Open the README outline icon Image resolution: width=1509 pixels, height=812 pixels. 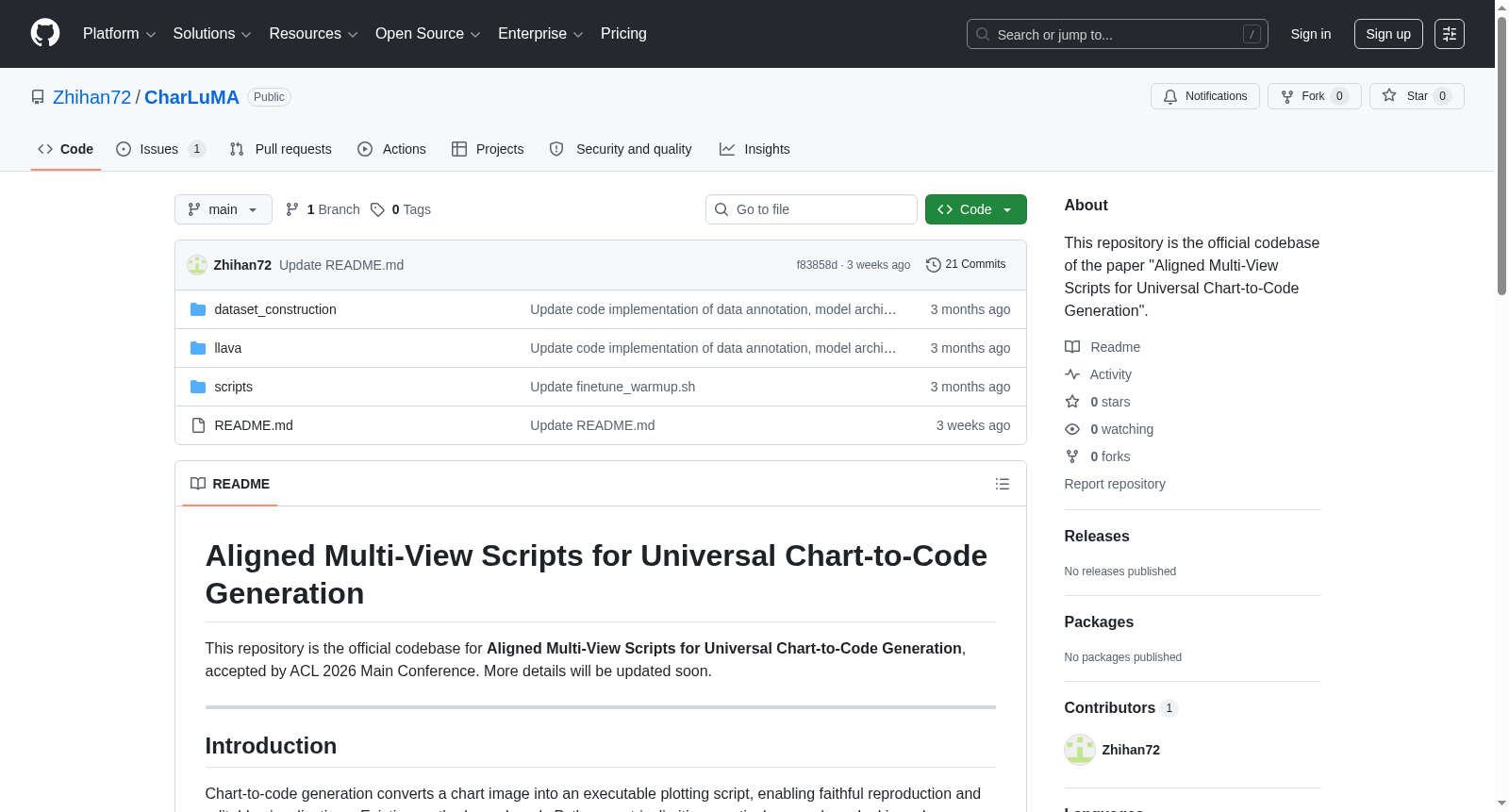[x=1003, y=484]
